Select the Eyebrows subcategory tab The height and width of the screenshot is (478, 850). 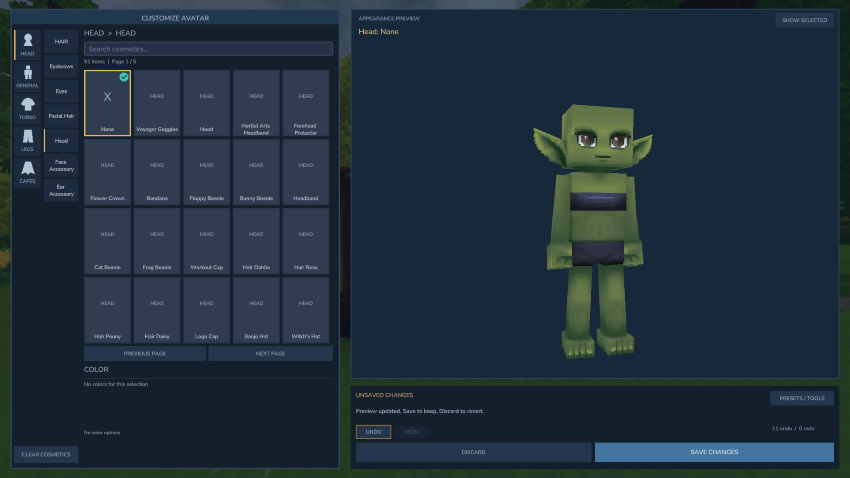pyautogui.click(x=61, y=66)
